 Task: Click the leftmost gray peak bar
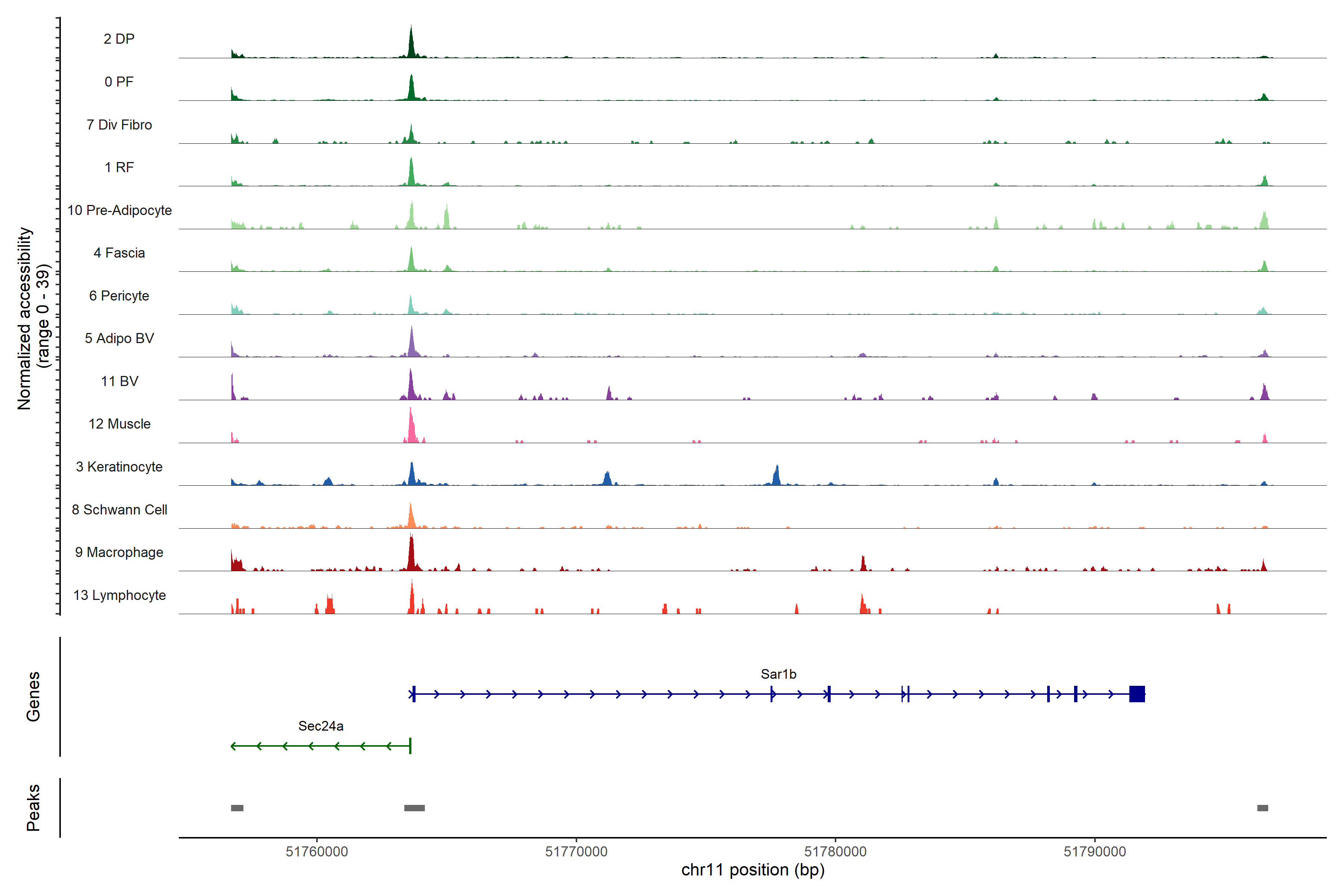pyautogui.click(x=237, y=808)
